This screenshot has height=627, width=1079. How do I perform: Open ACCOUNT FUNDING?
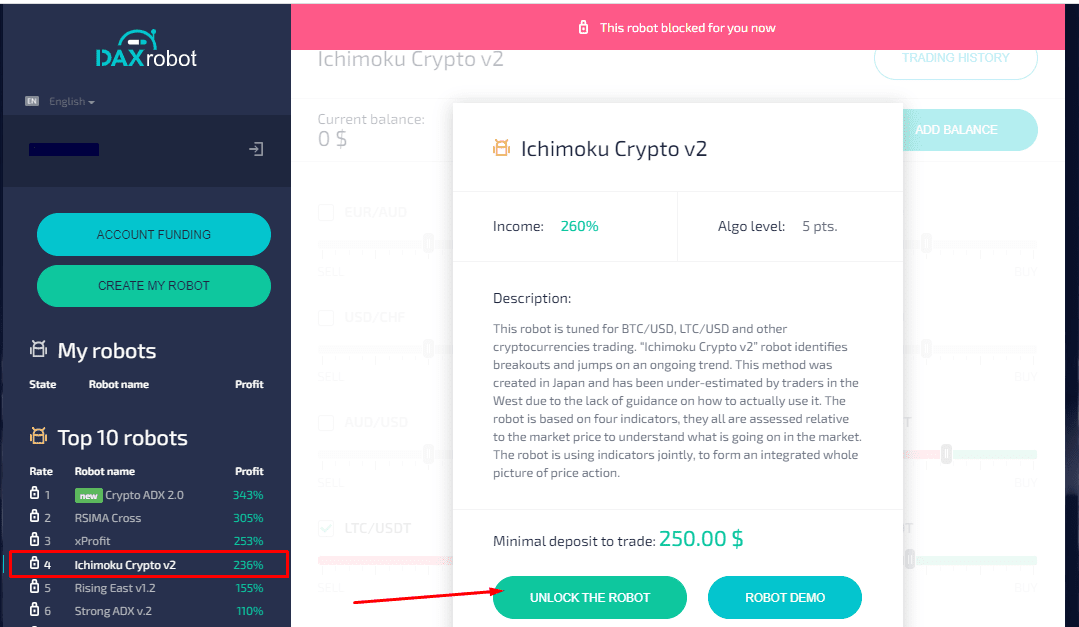[x=153, y=235]
